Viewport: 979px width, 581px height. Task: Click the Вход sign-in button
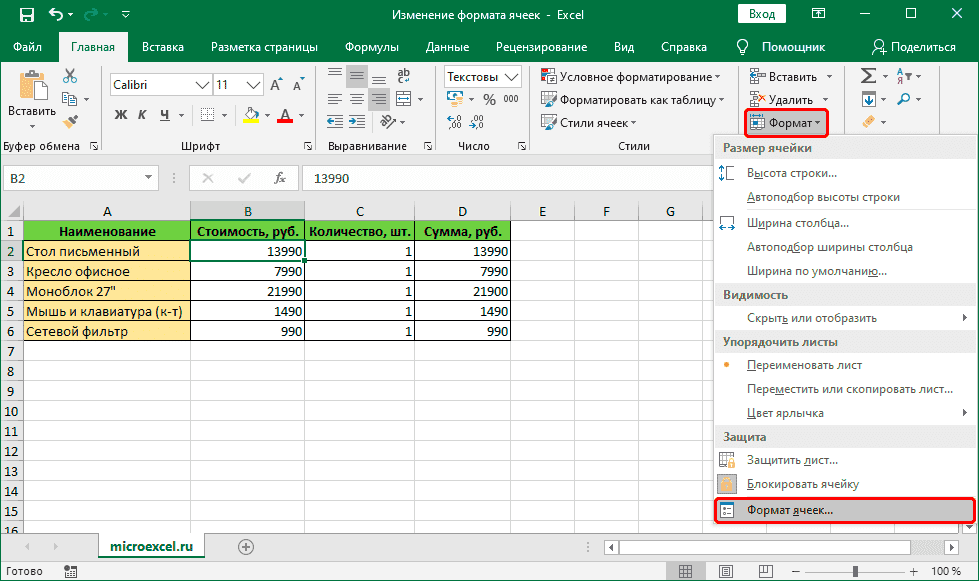click(761, 15)
